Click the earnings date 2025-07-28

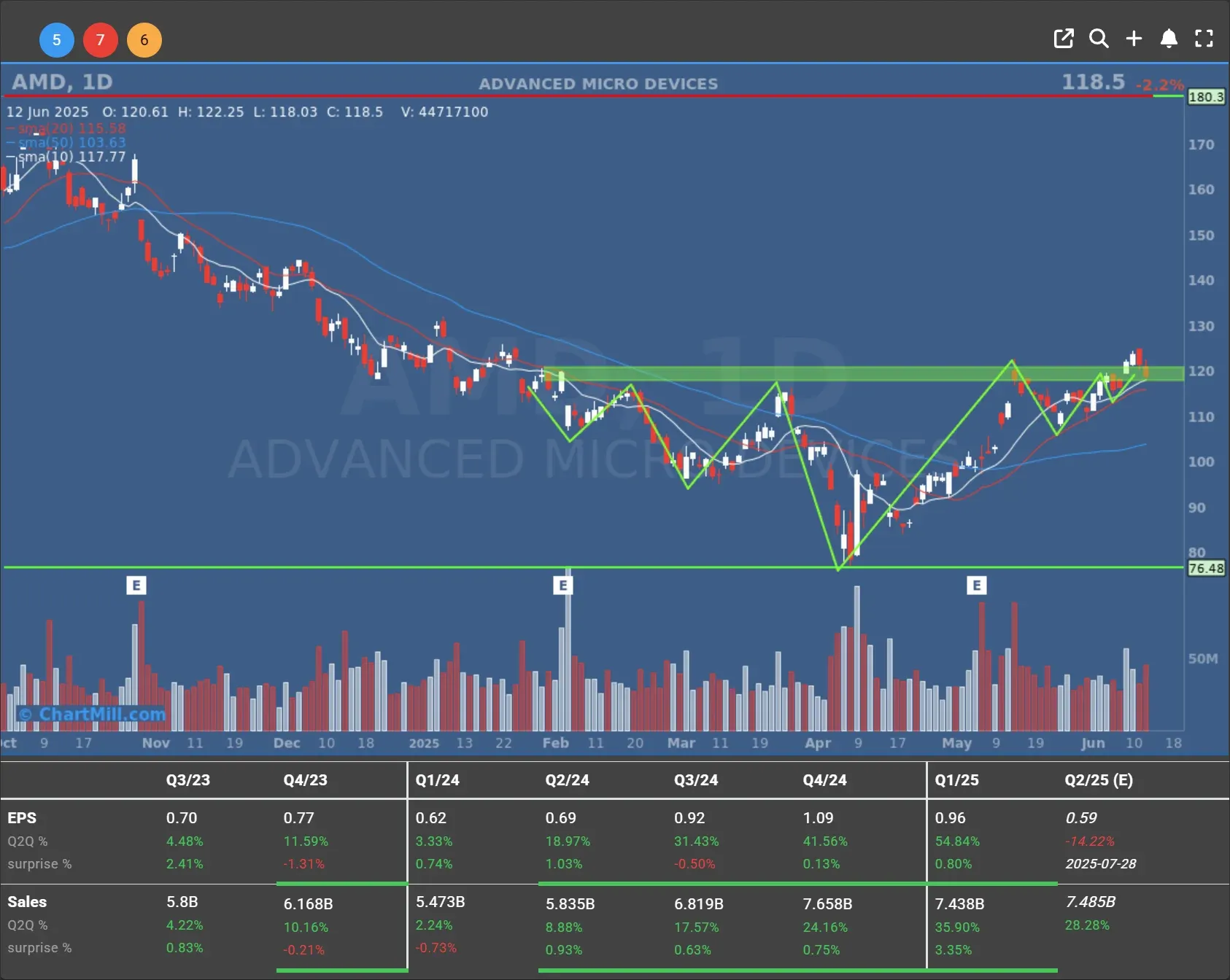1101,864
